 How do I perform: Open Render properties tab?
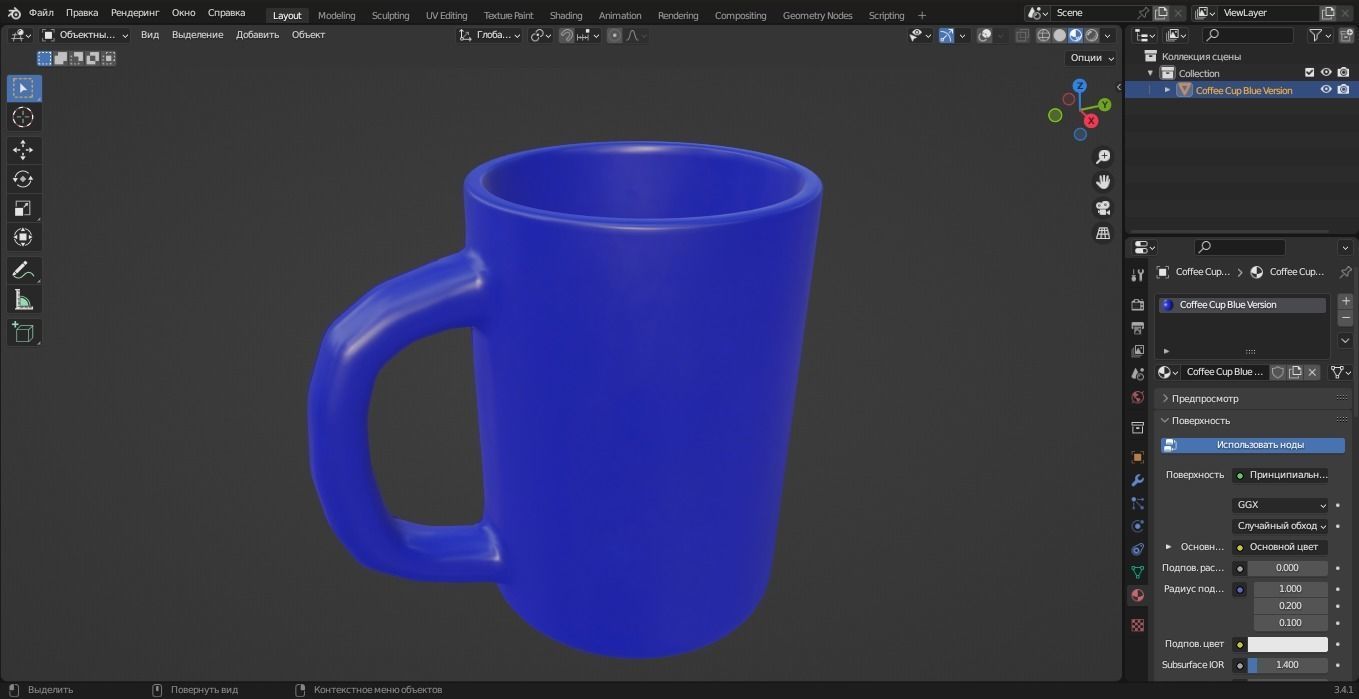(1137, 304)
